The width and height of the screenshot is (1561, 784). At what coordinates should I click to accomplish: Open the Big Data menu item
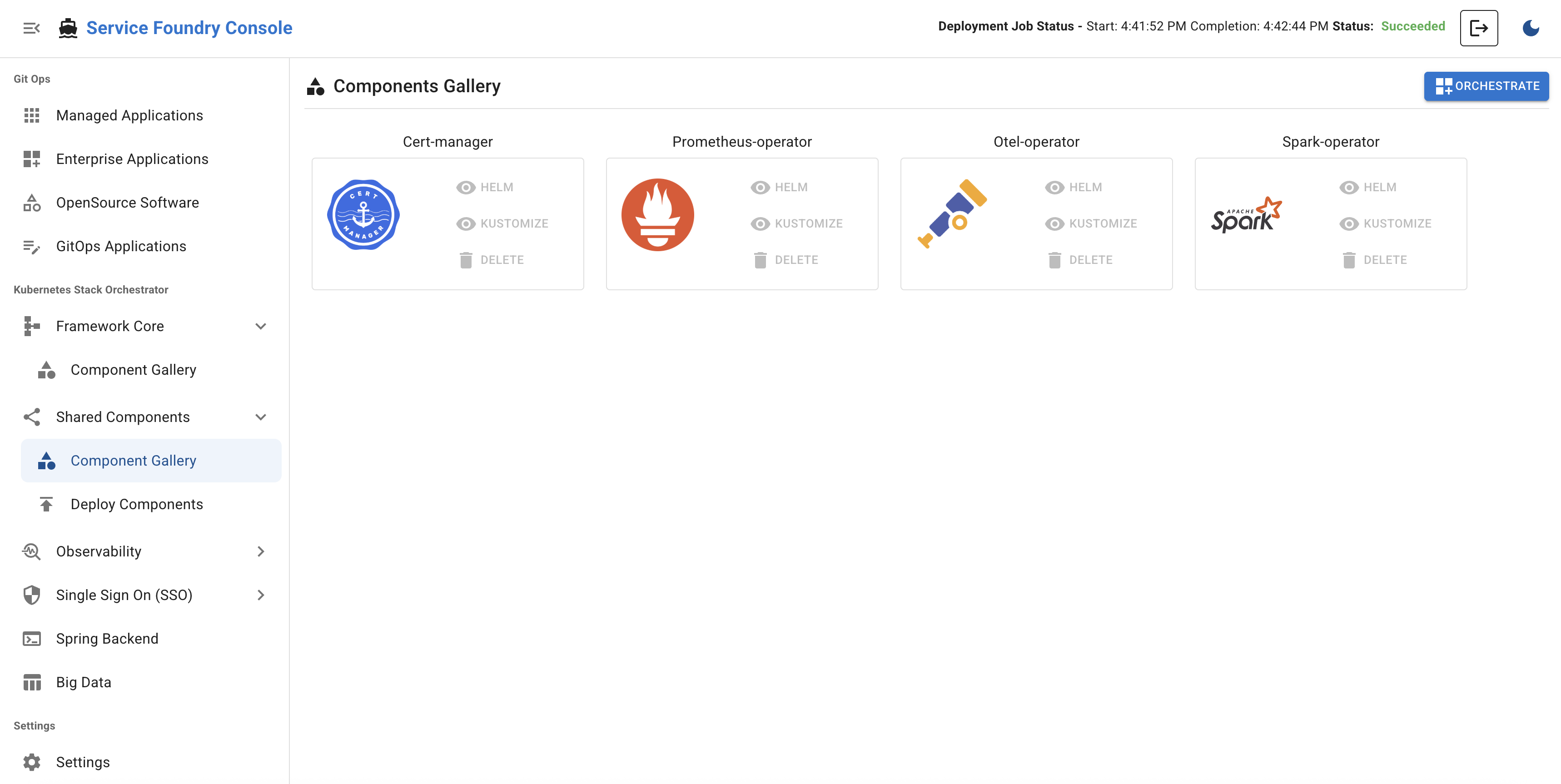[144, 682]
